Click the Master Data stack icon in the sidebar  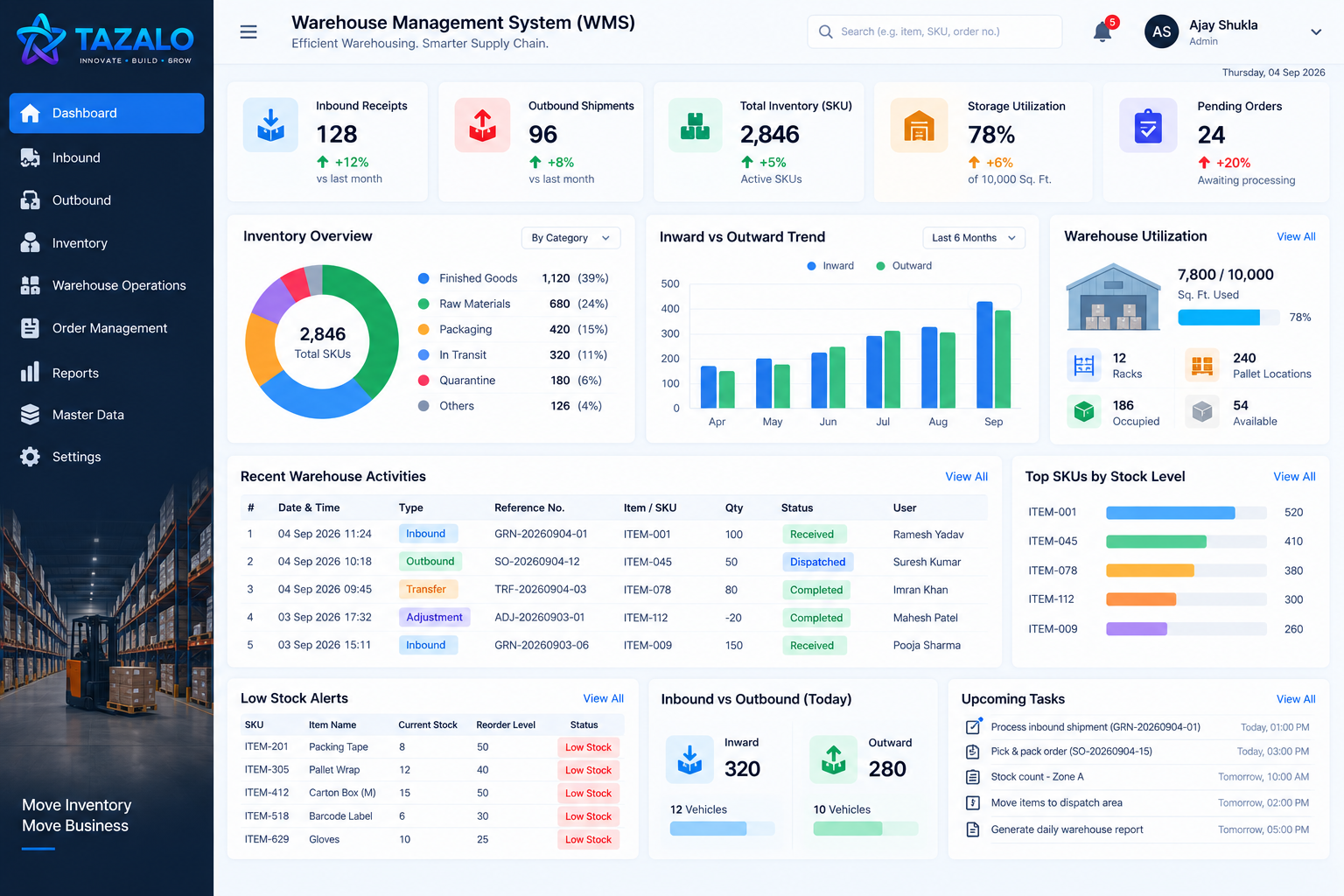30,415
